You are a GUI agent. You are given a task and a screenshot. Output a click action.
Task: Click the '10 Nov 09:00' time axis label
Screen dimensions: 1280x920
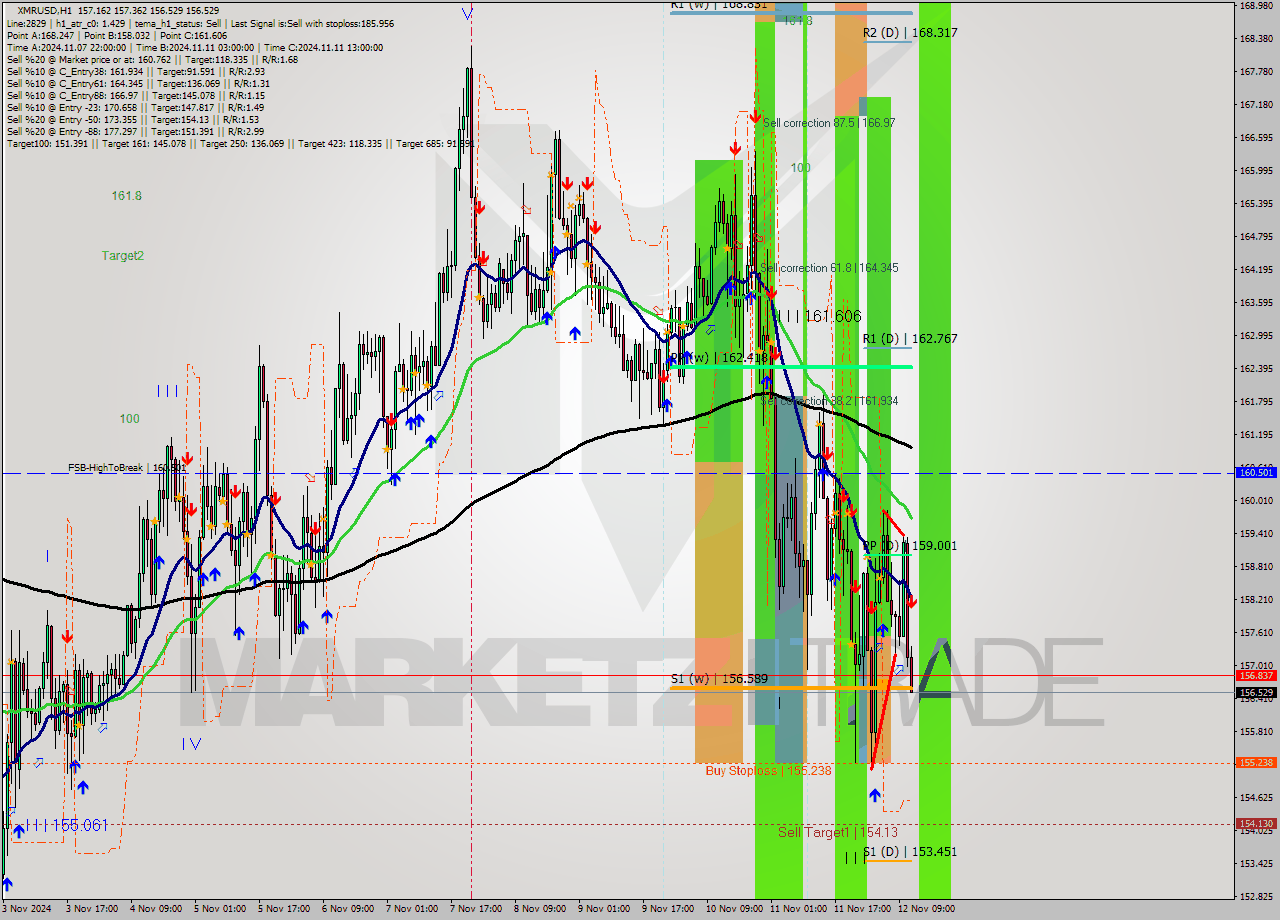(x=734, y=909)
